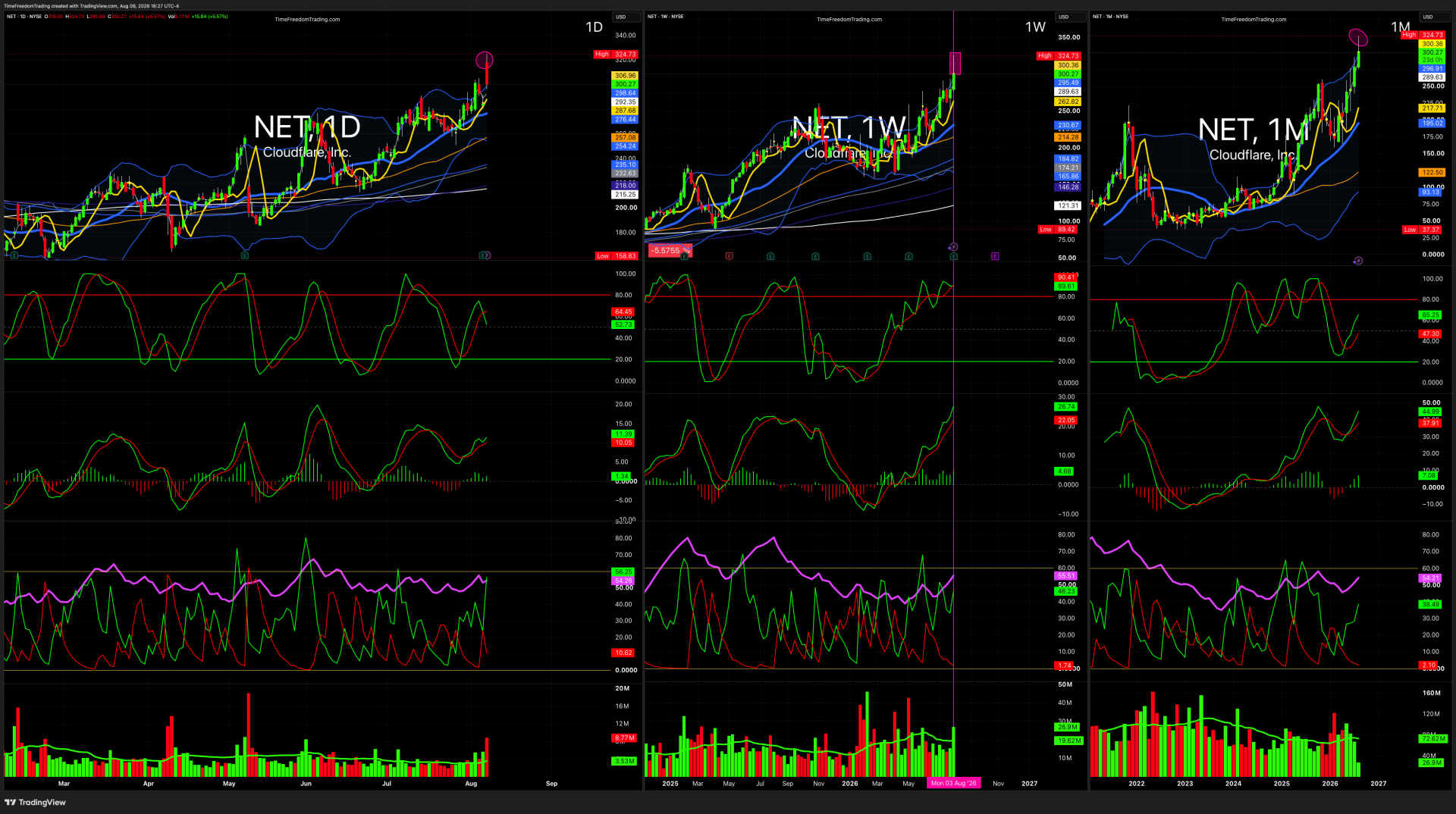Select magenta circle drawing on daily chart
The image size is (1456, 814).
point(485,59)
